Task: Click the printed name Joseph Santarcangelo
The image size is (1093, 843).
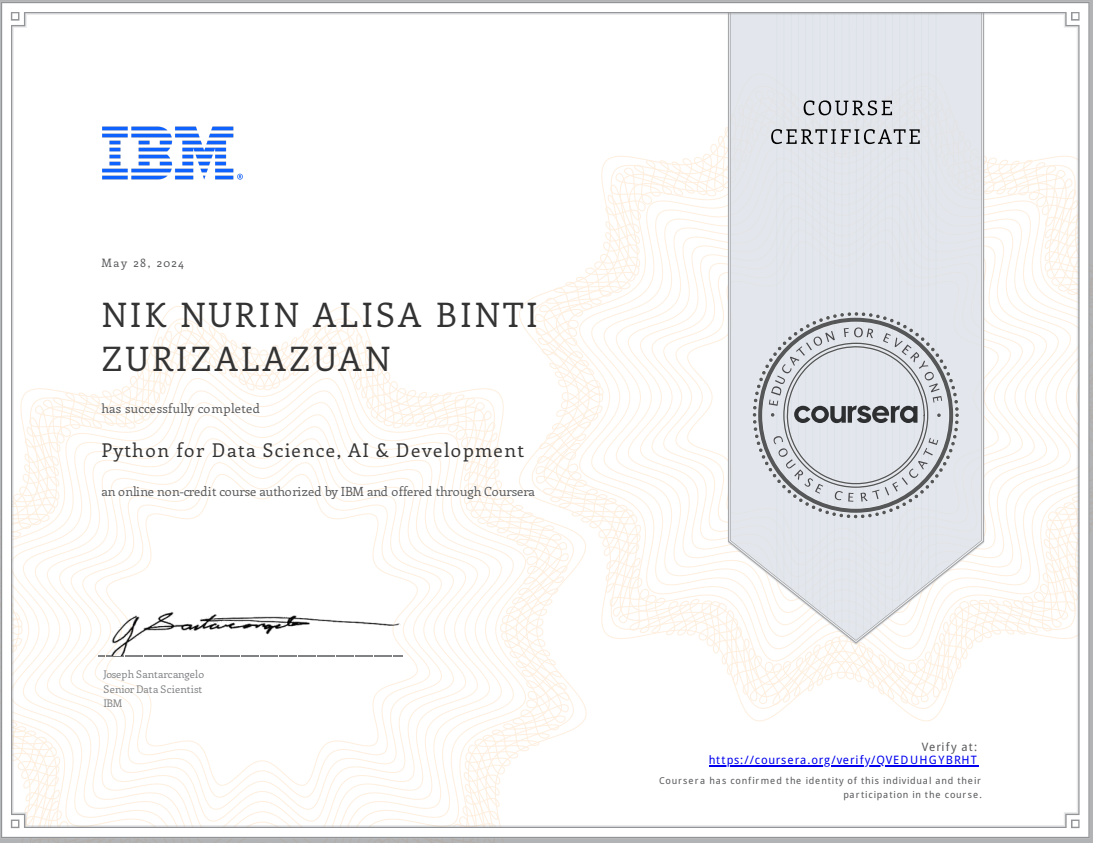Action: [153, 674]
